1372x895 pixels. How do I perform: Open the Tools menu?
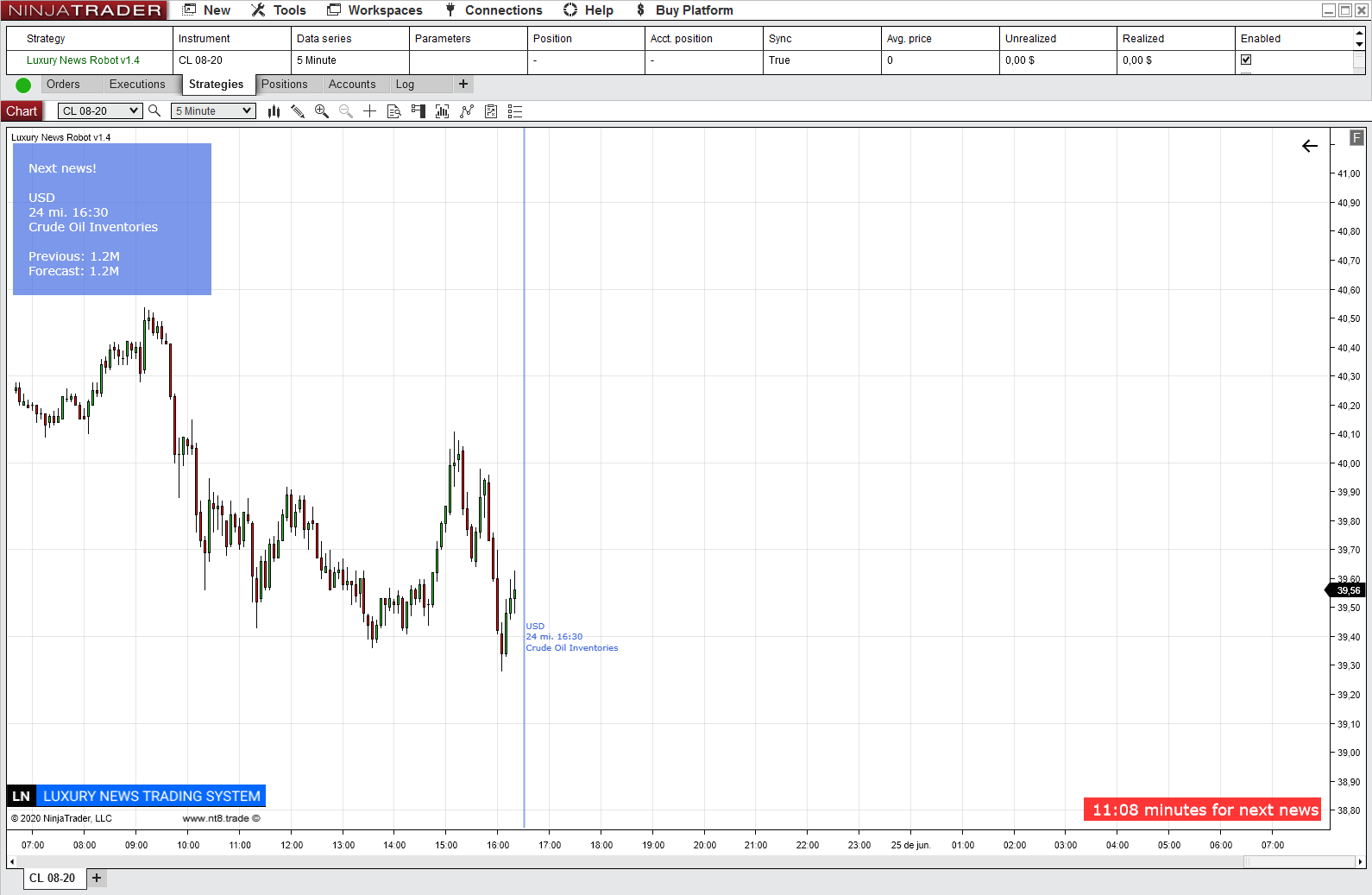click(x=279, y=10)
